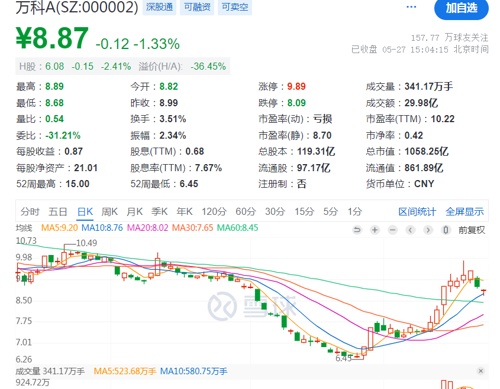Open 区间统计 range statistics
This screenshot has height=389, width=500.
(417, 212)
